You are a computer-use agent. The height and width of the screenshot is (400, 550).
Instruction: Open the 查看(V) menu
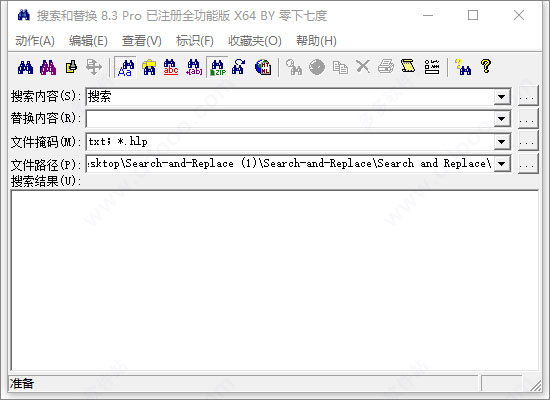click(x=141, y=41)
